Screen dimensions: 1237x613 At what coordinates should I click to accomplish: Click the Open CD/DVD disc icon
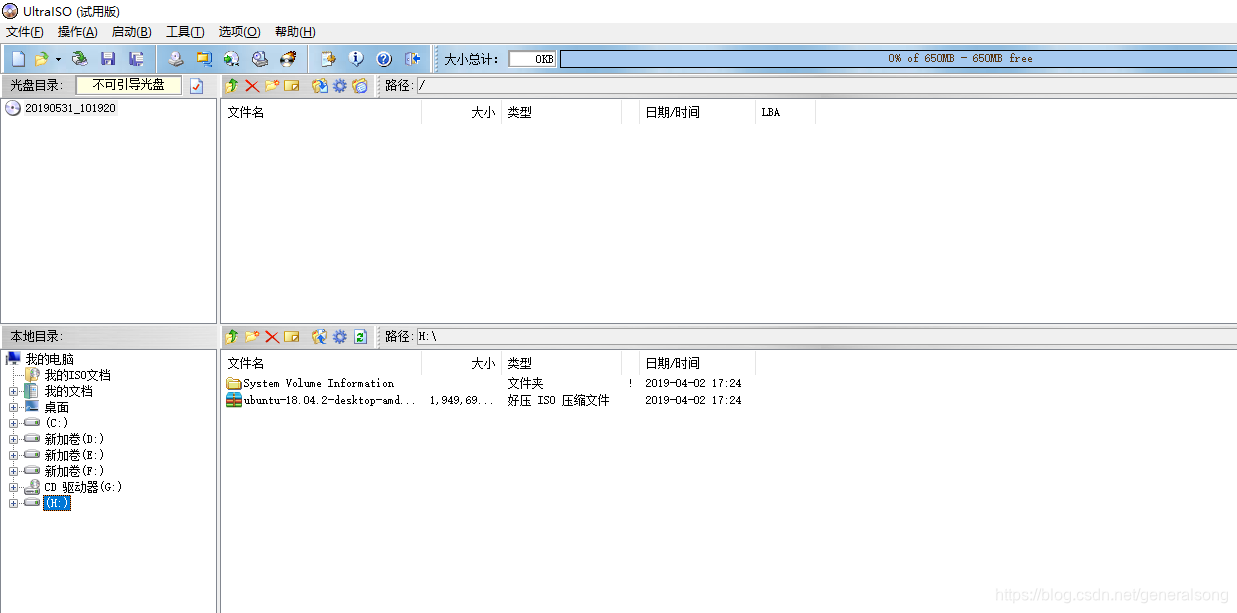click(x=80, y=59)
